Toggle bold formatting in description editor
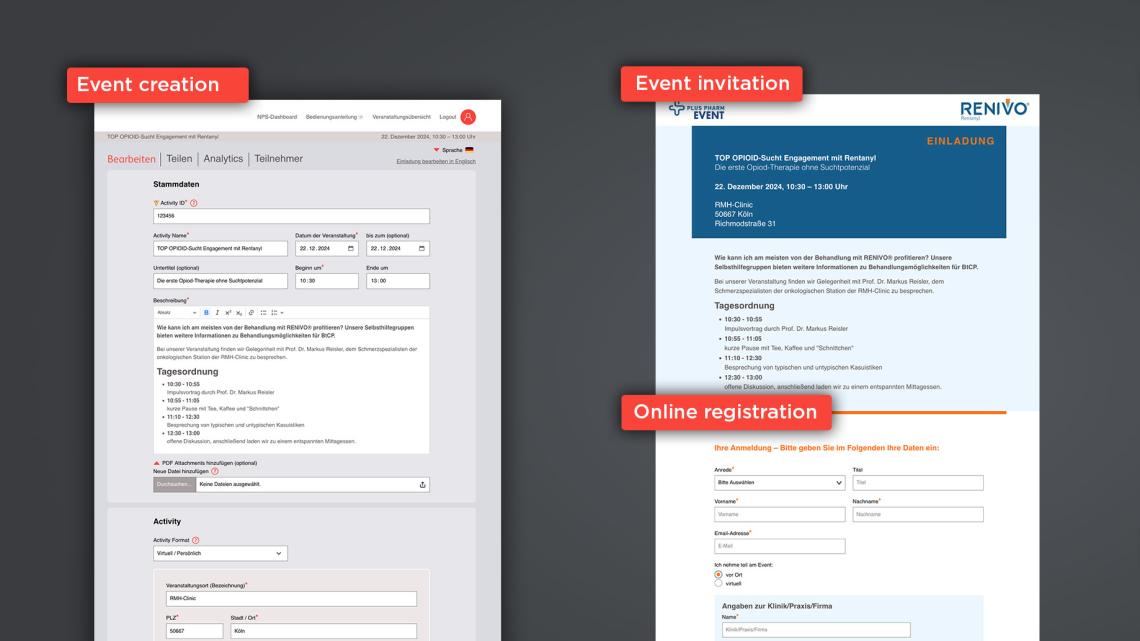The image size is (1140, 641). [206, 313]
